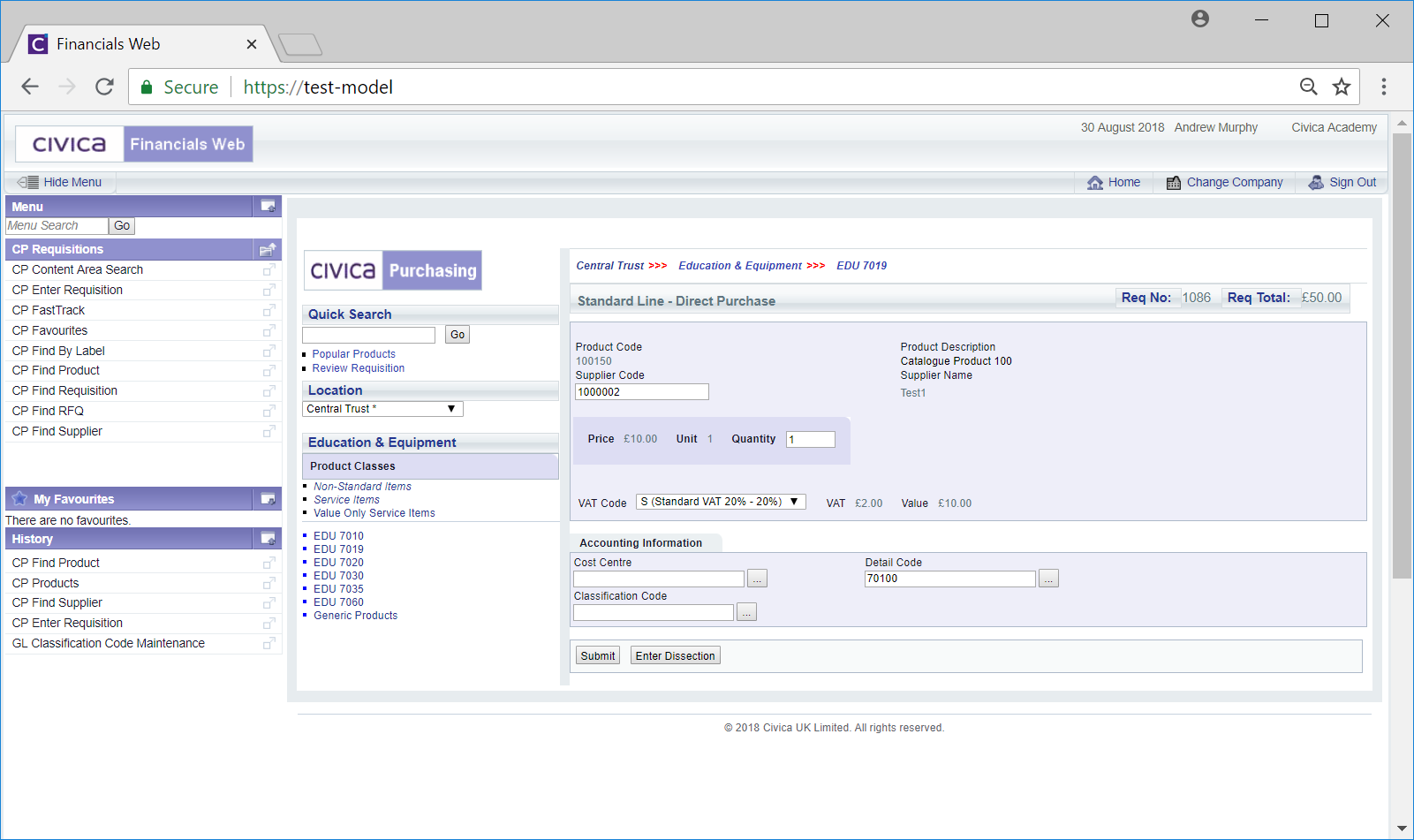This screenshot has height=840, width=1414.
Task: Click new window icon beside CP Products in History
Action: pyautogui.click(x=268, y=583)
